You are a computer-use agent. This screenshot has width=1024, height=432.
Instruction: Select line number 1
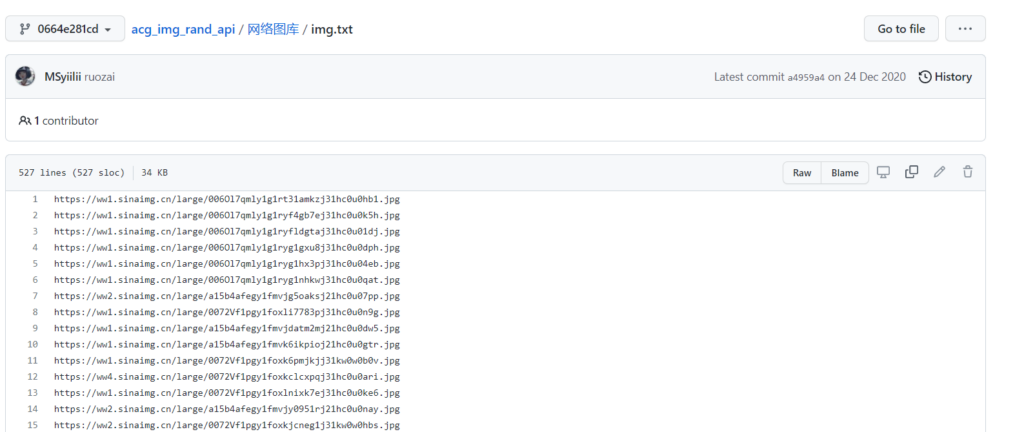point(35,199)
